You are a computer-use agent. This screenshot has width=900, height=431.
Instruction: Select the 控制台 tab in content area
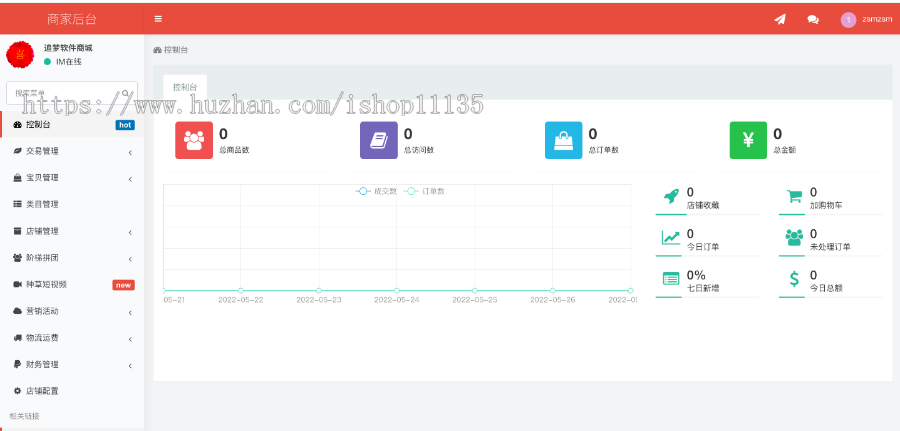pyautogui.click(x=185, y=87)
